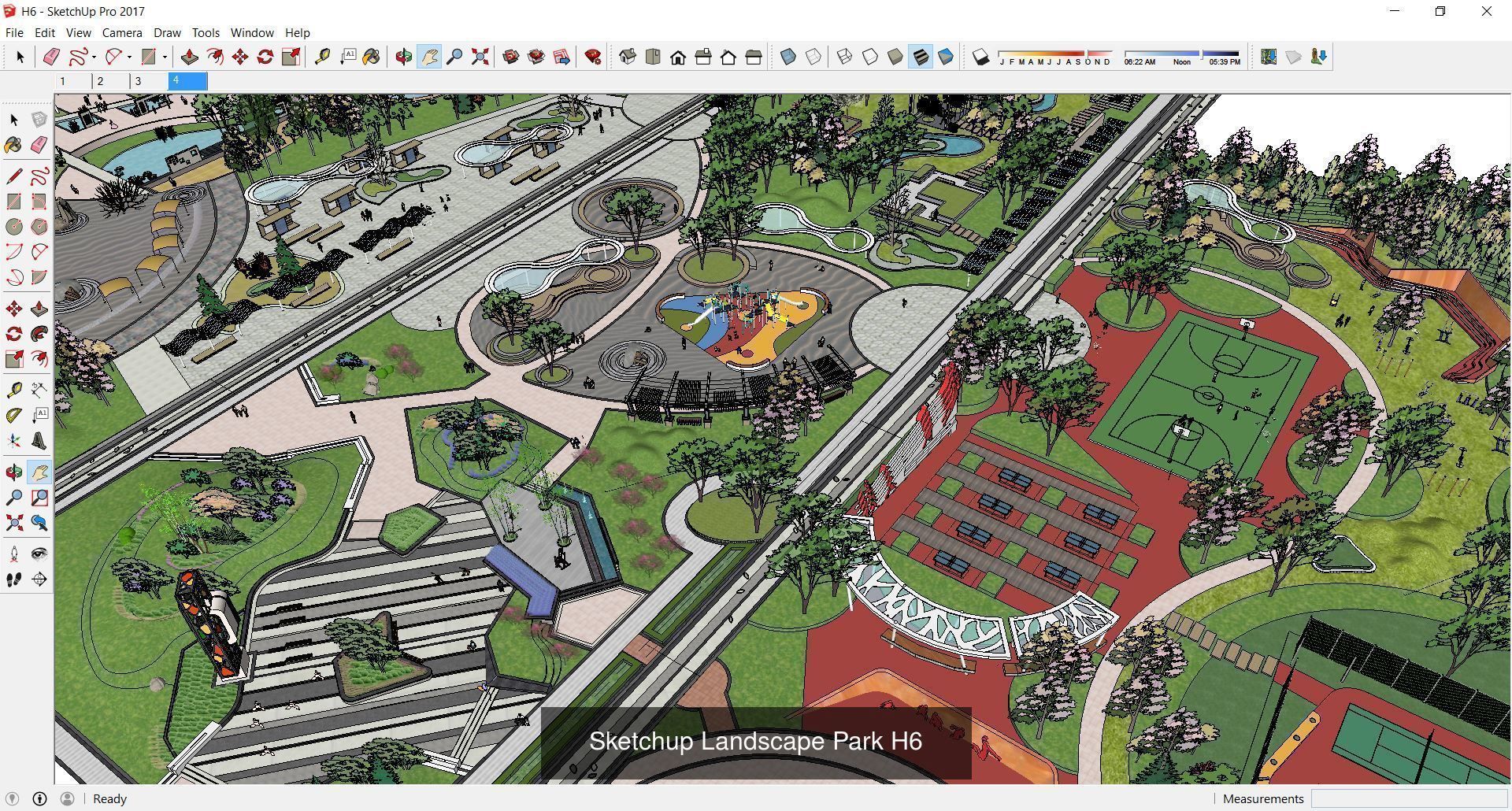Select the Look Around eye tool
Screen dimensions: 1512x811
(x=39, y=554)
